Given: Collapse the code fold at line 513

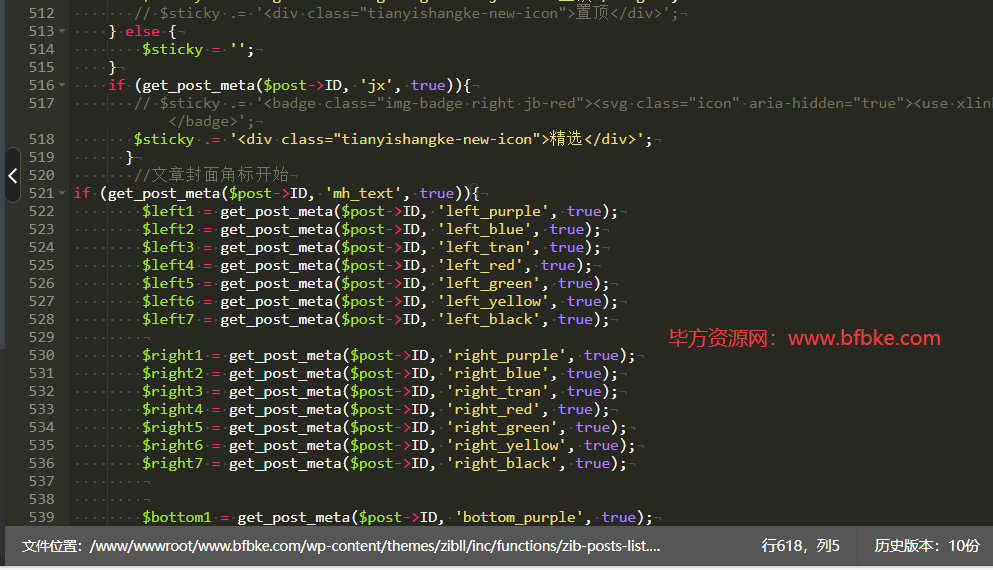Looking at the screenshot, I should [x=62, y=31].
